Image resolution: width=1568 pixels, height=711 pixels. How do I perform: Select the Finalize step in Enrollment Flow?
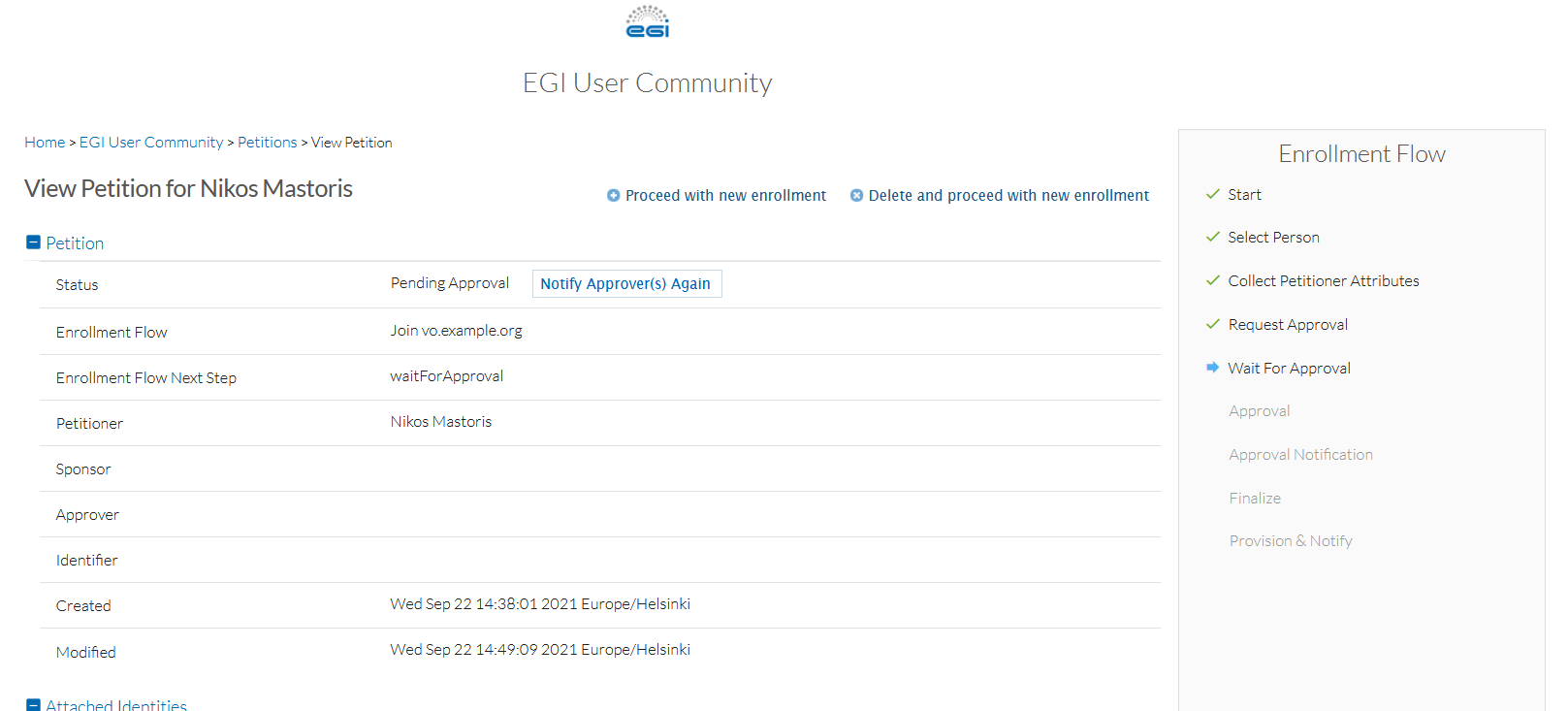(1255, 499)
